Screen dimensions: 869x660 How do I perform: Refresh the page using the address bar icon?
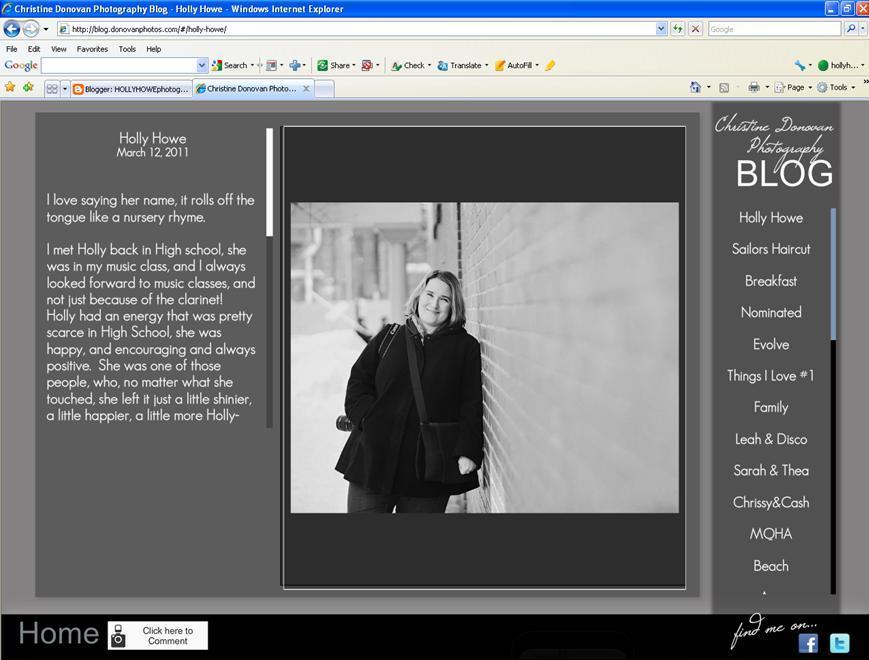point(678,29)
